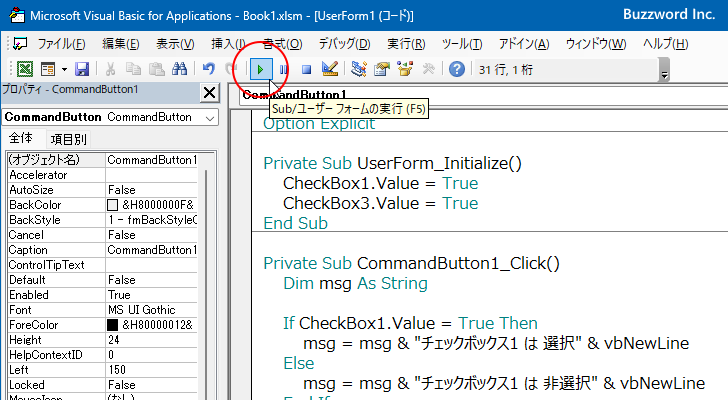Edit the Caption property value CommandButton1
728x400 pixels.
coord(151,250)
